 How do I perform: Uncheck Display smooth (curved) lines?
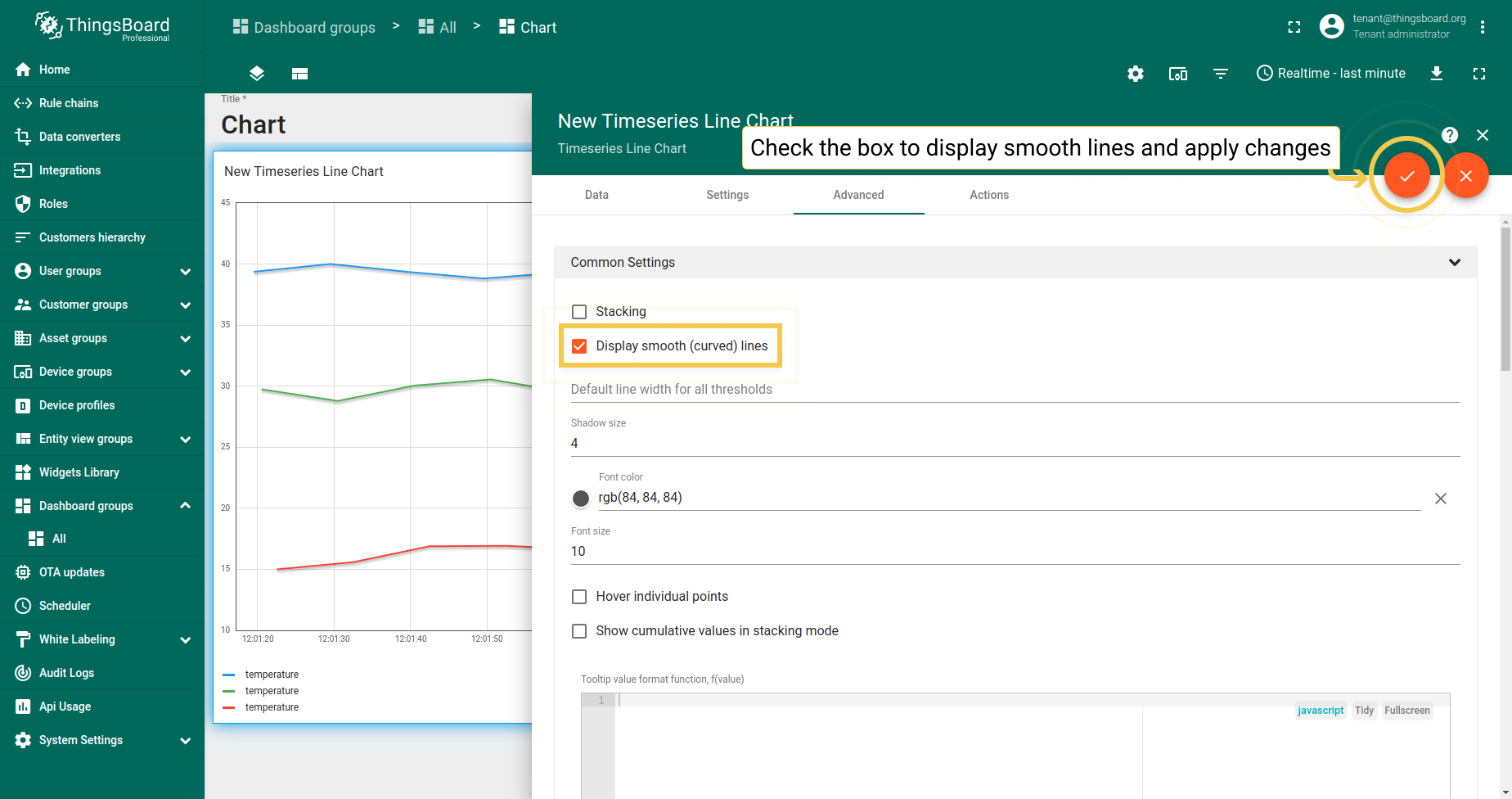tap(579, 346)
